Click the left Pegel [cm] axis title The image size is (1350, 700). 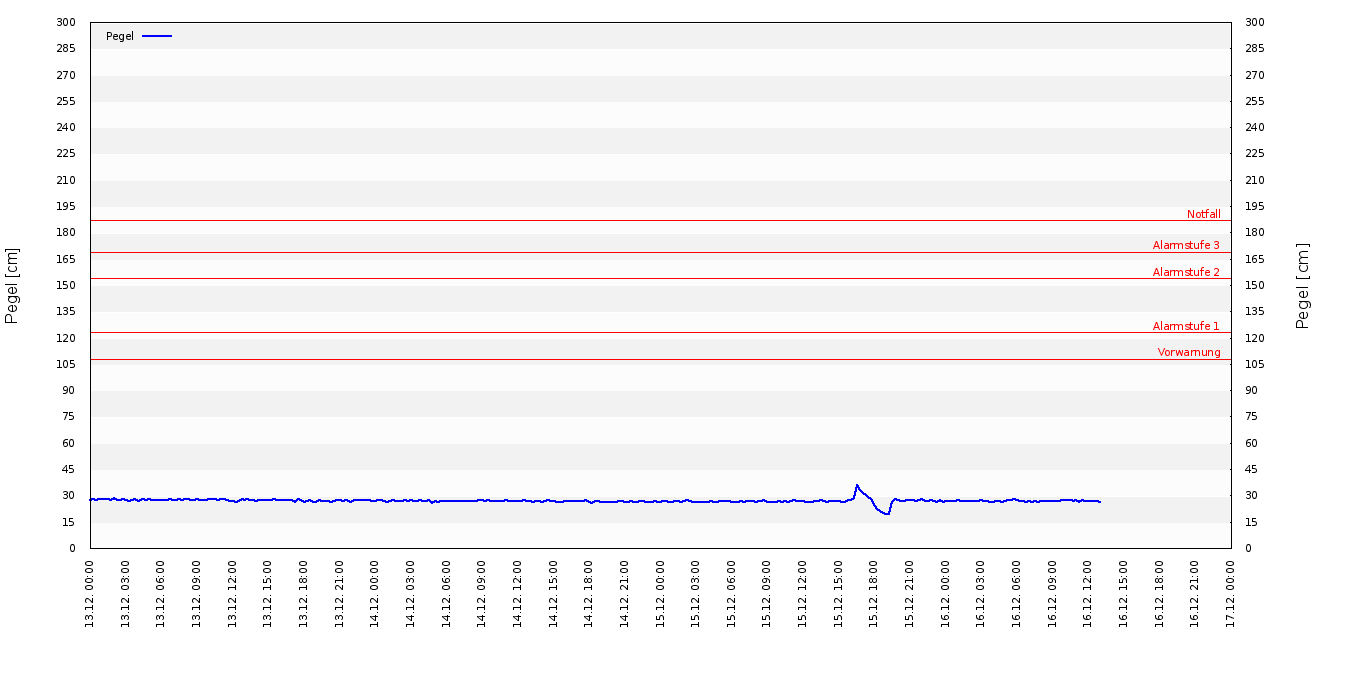13,285
